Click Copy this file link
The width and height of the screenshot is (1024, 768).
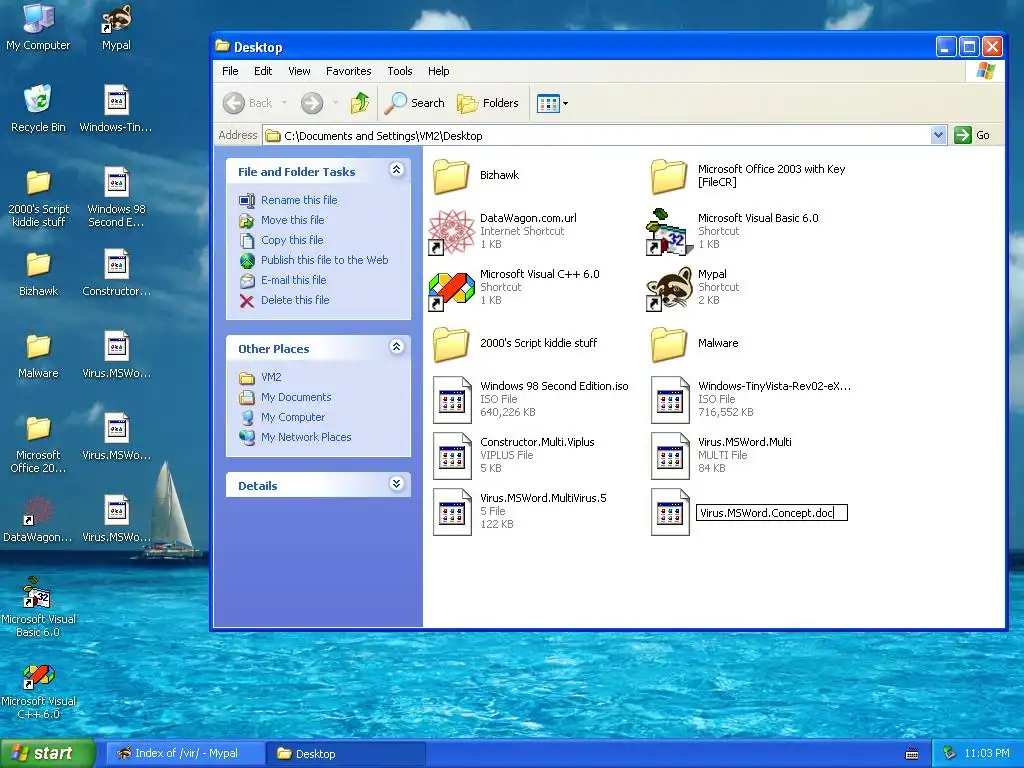click(292, 240)
